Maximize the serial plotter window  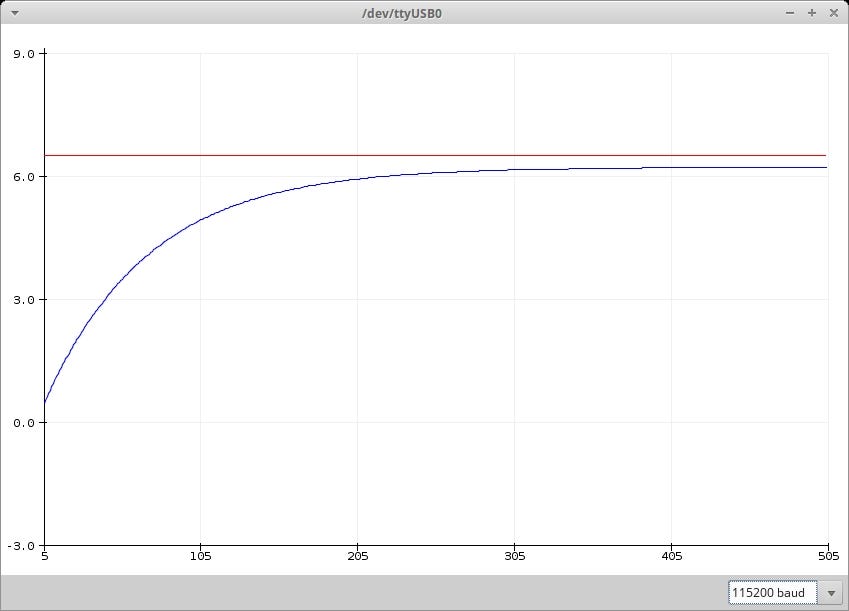812,13
